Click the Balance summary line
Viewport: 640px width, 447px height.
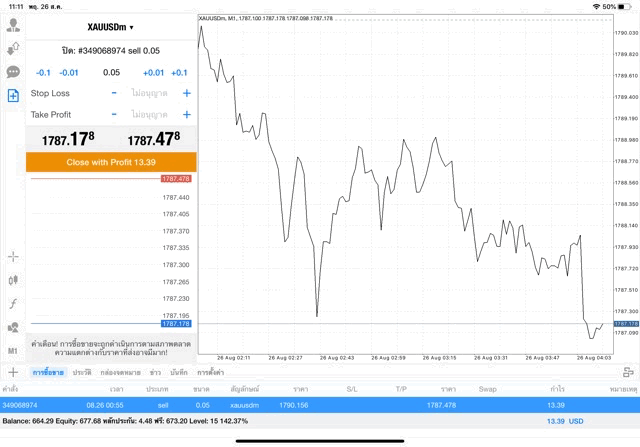tap(125, 421)
